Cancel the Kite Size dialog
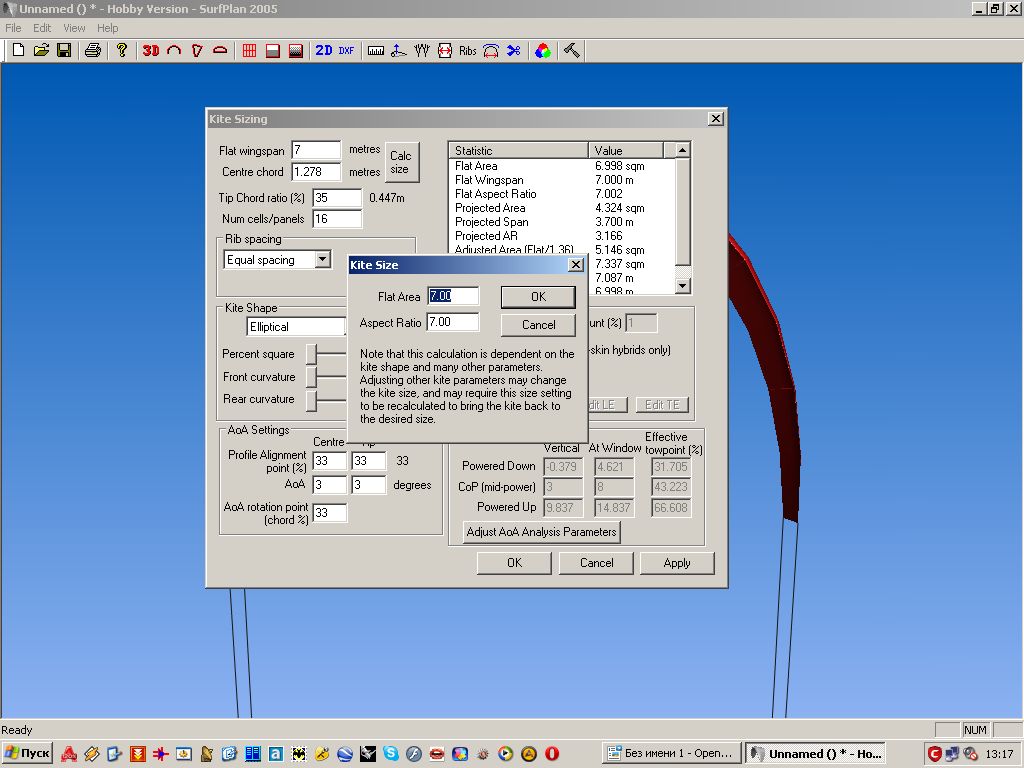 click(x=538, y=325)
